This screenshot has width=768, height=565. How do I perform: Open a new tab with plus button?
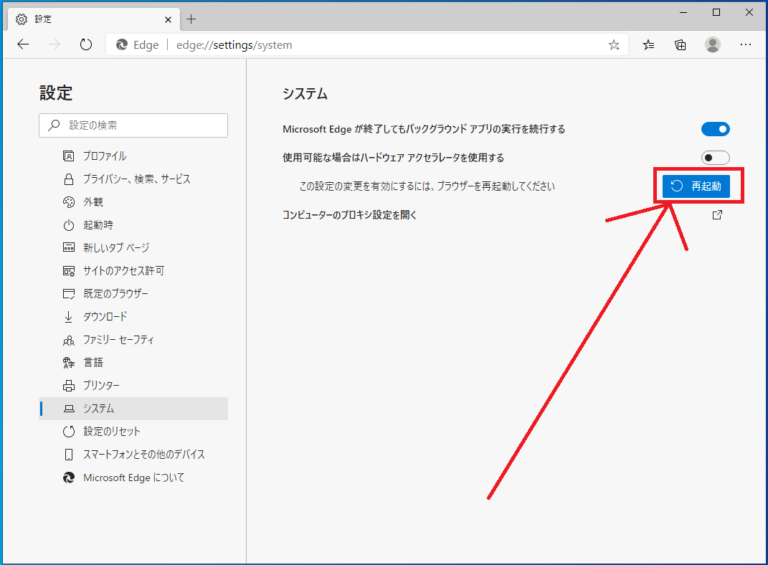pos(191,19)
